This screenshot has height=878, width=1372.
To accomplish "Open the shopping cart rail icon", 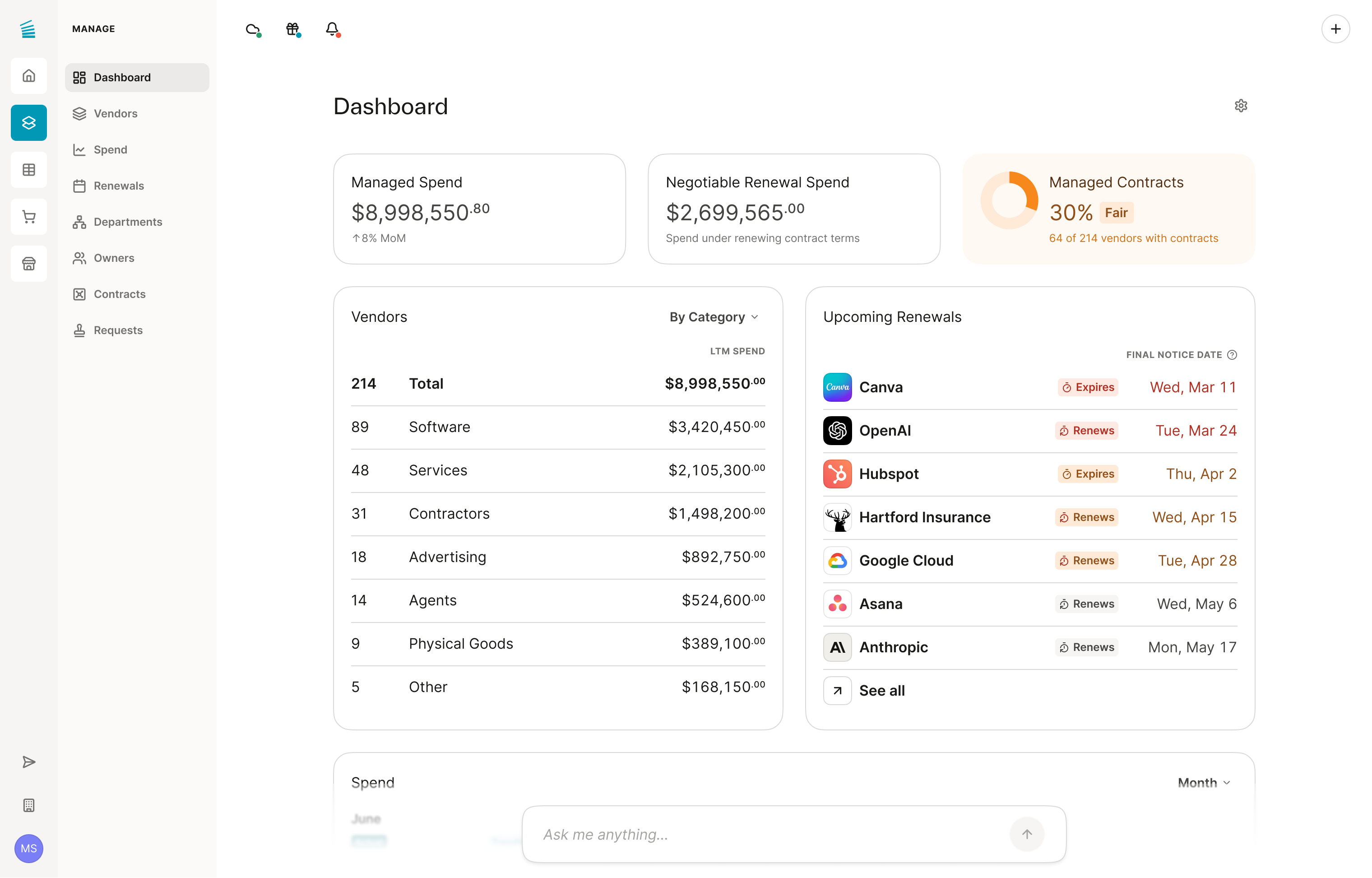I will tap(28, 217).
